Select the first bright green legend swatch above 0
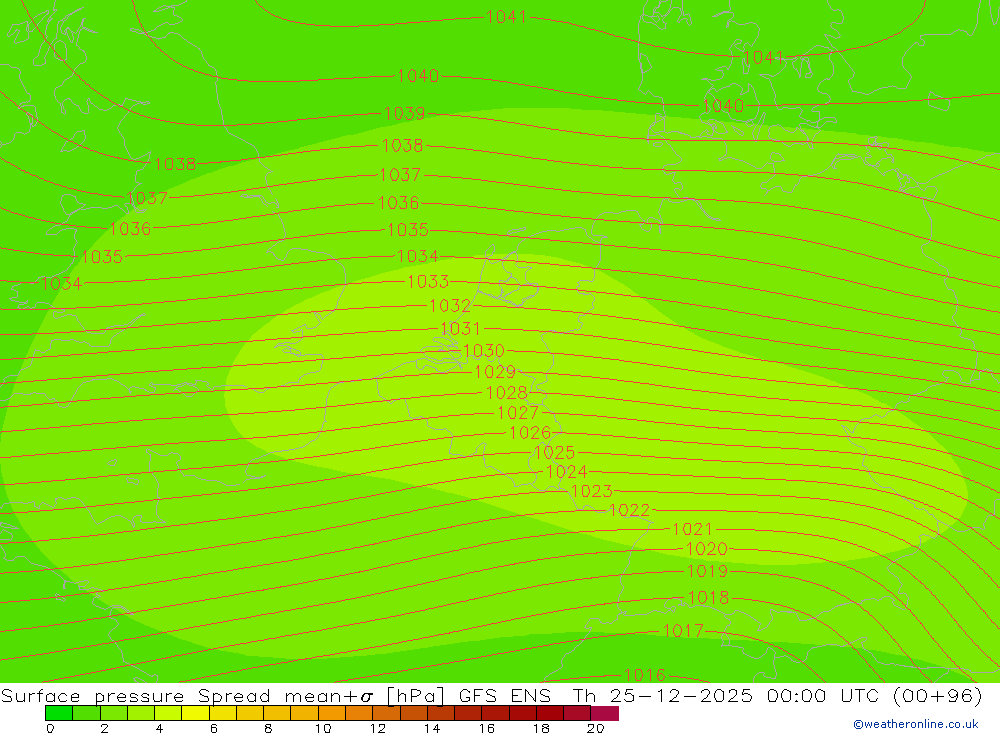Screen dimensions: 1000x733 pyautogui.click(x=59, y=713)
